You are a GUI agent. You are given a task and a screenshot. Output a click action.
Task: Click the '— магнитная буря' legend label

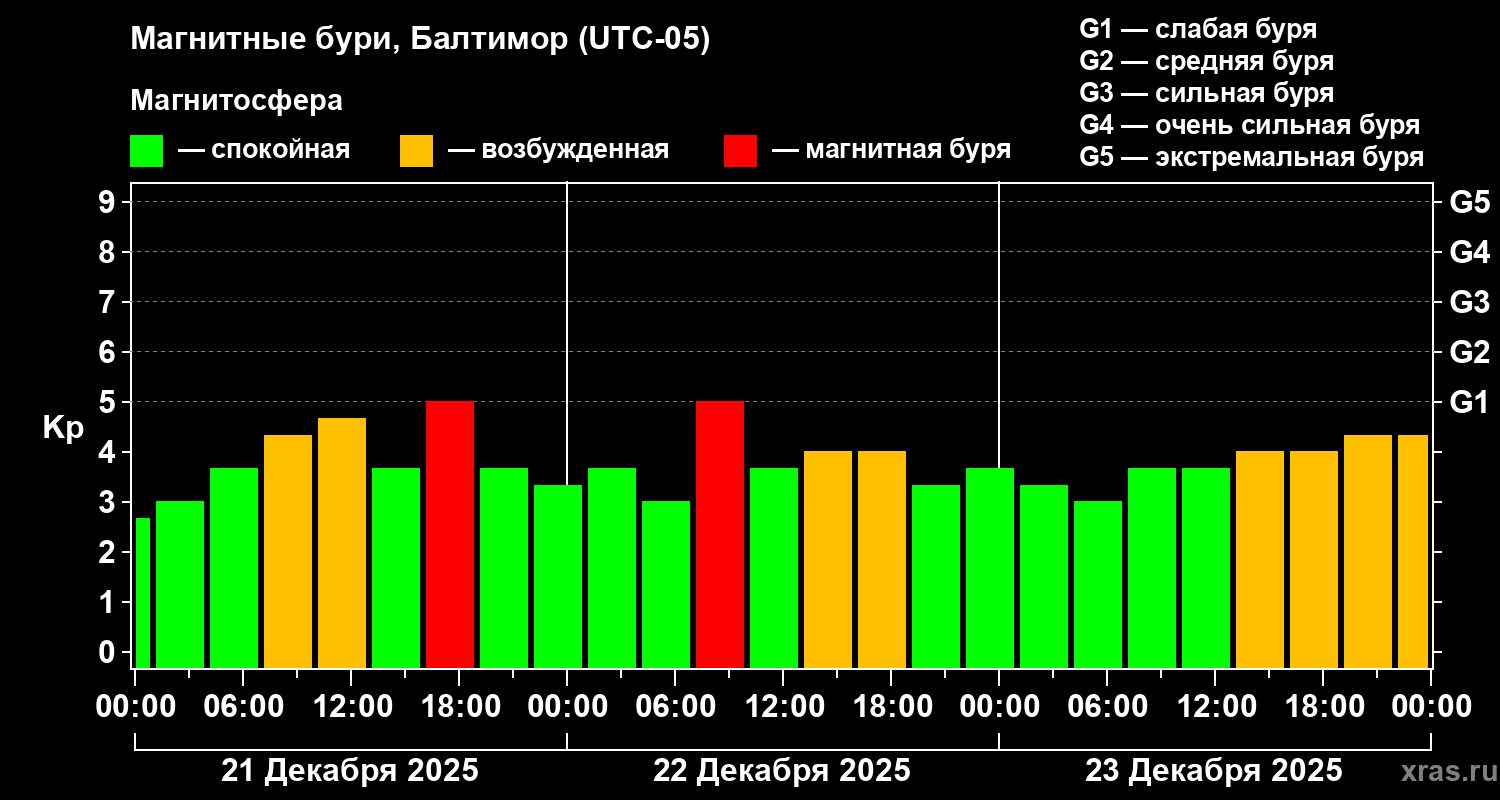891,150
